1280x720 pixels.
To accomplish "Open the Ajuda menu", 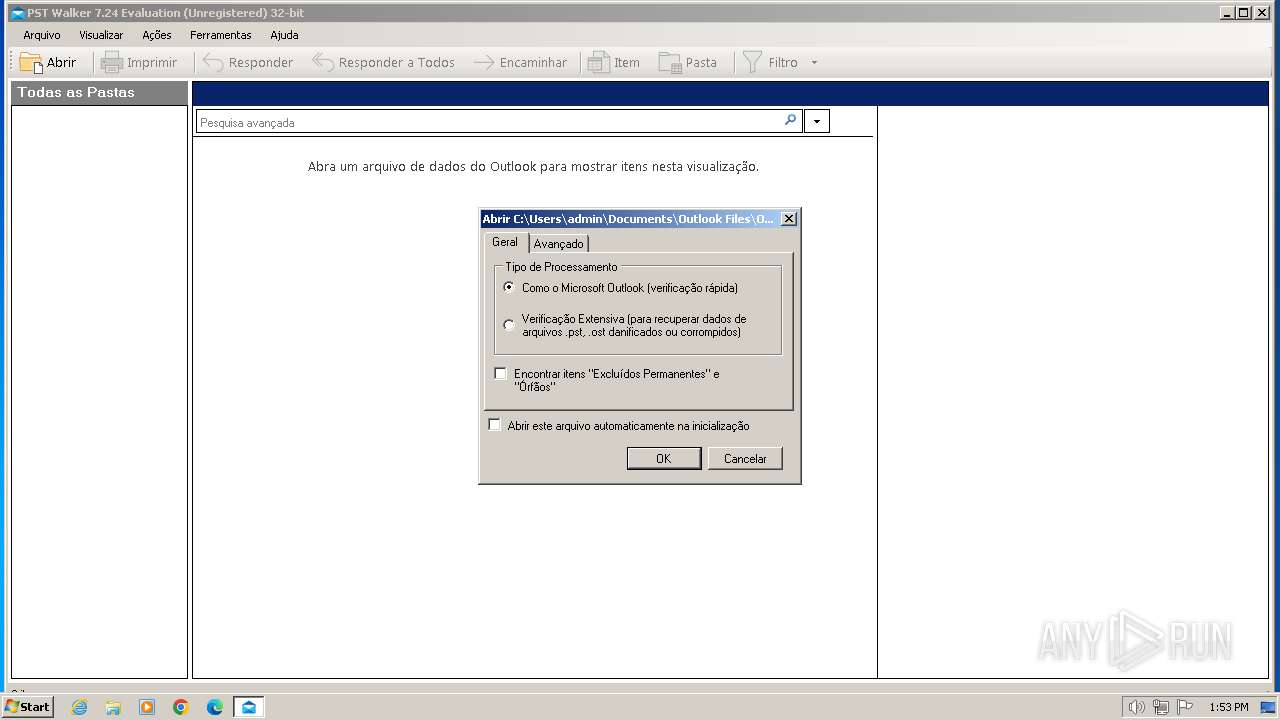I will coord(284,35).
